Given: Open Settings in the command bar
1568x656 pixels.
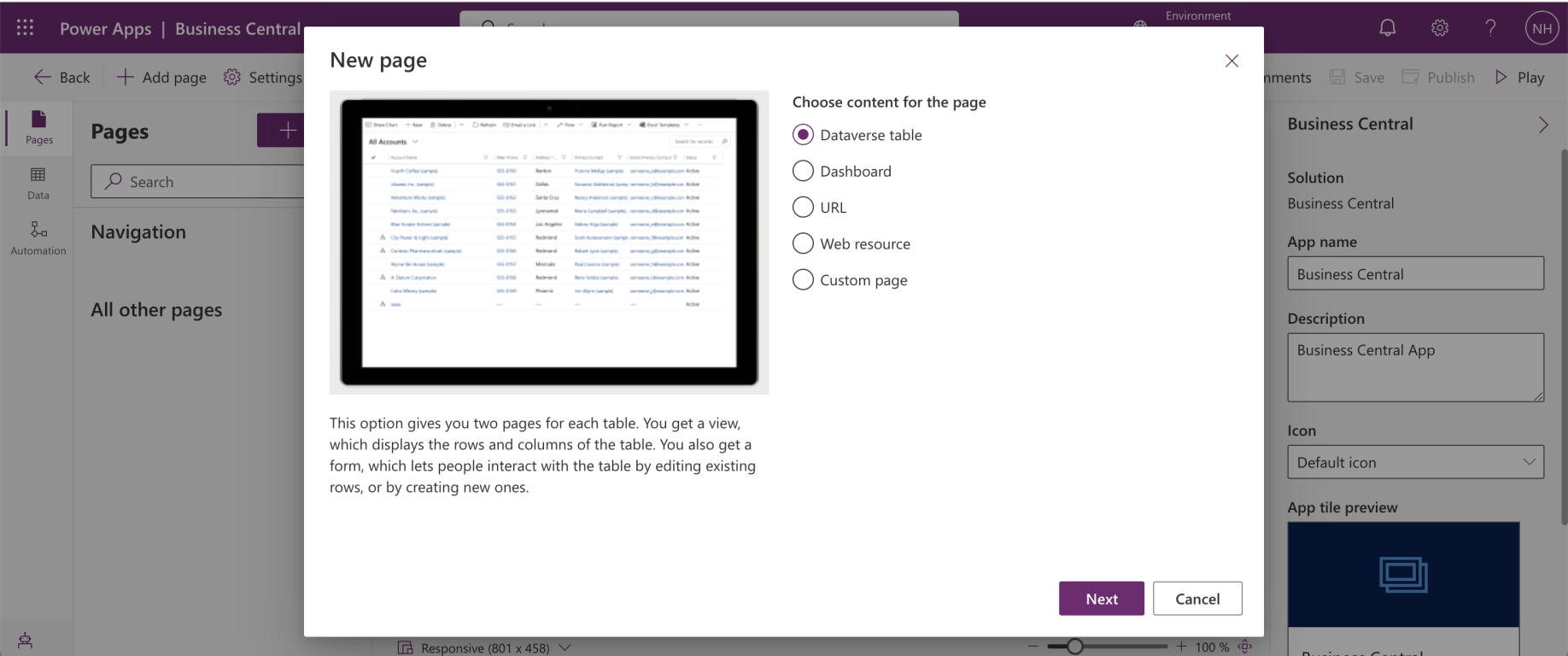Looking at the screenshot, I should [x=263, y=77].
